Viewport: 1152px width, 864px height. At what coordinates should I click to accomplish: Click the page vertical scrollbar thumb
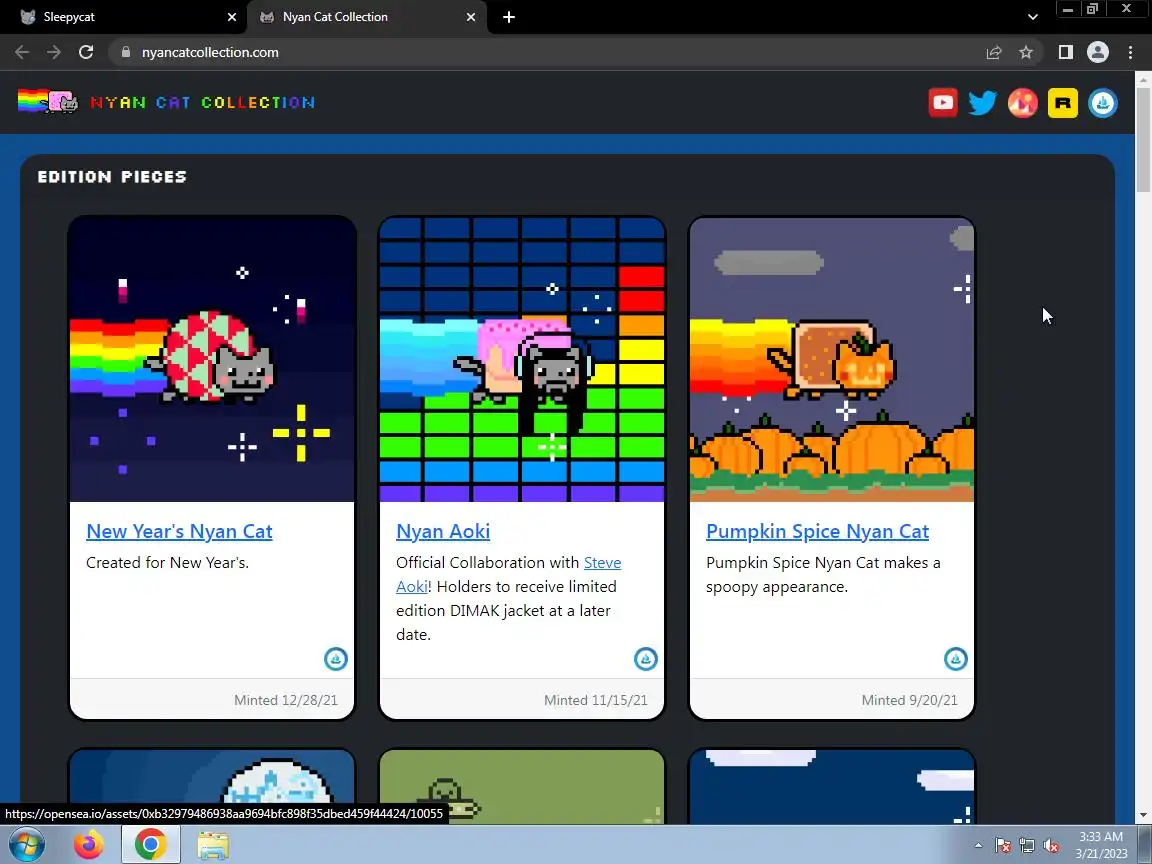click(x=1143, y=140)
